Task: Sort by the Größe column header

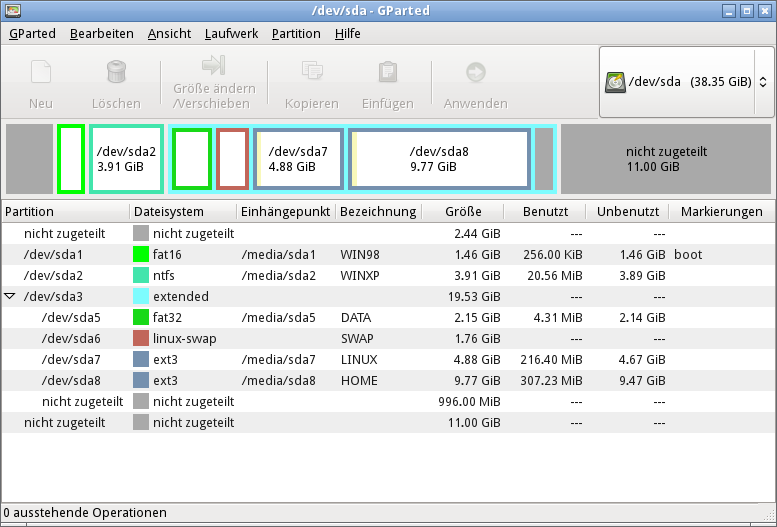Action: coord(463,212)
